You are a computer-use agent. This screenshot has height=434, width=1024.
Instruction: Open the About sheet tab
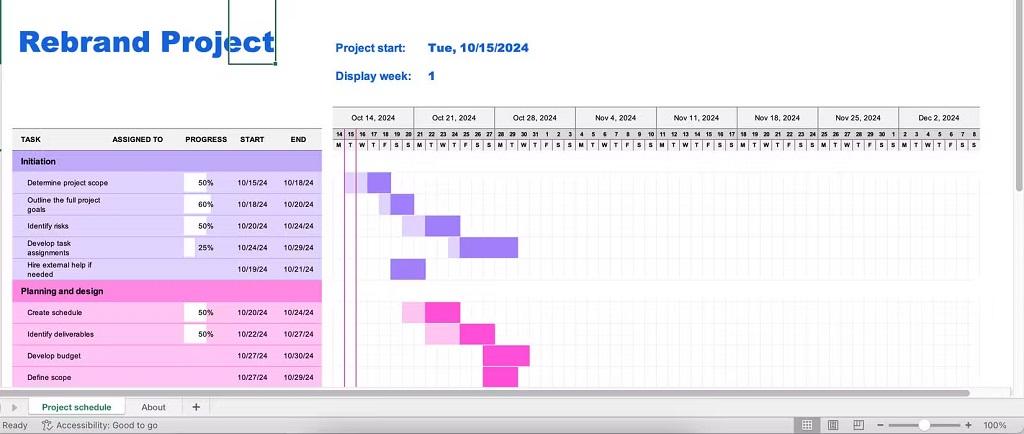[153, 407]
